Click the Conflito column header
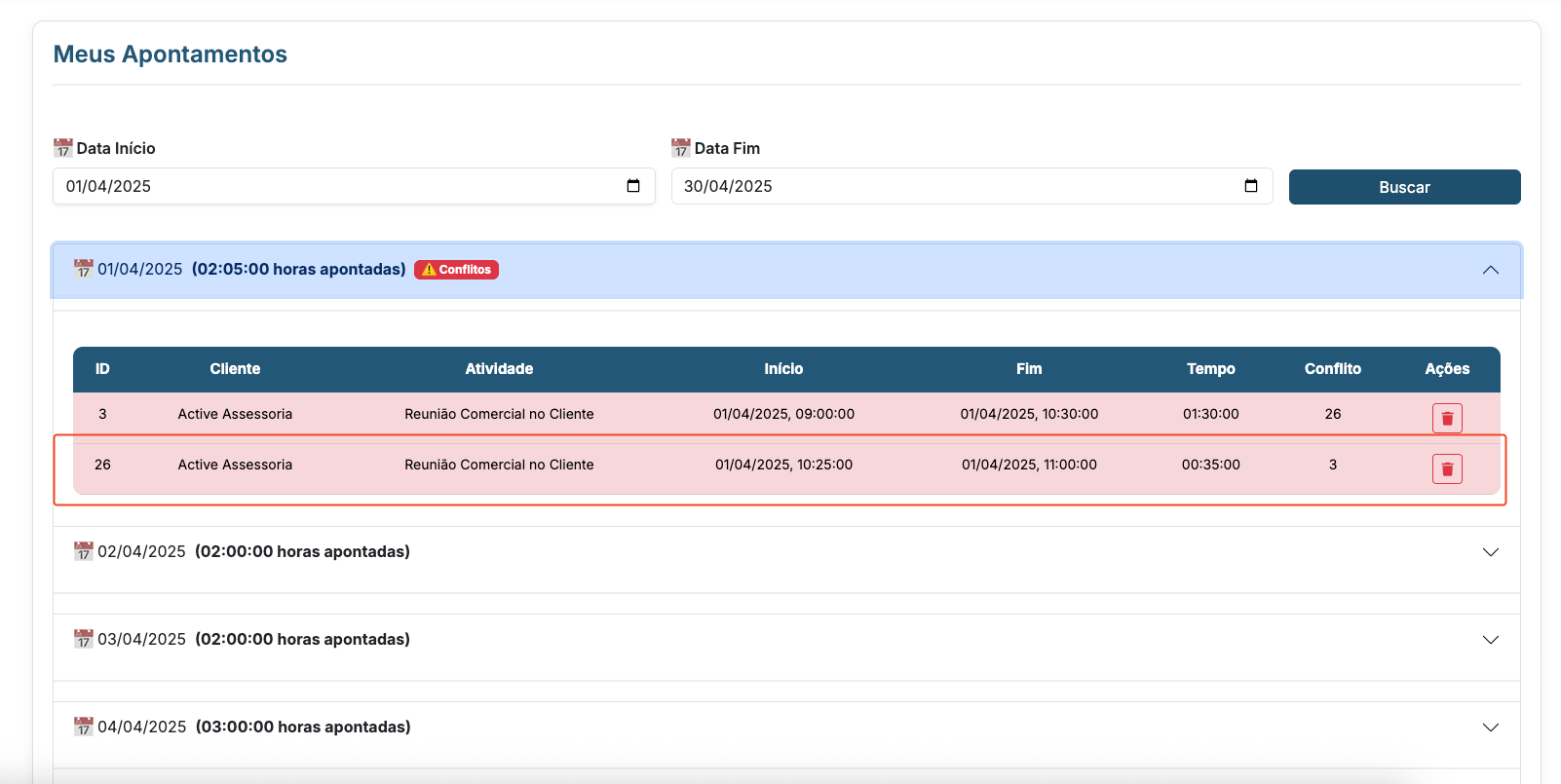The width and height of the screenshot is (1561, 784). pos(1332,369)
